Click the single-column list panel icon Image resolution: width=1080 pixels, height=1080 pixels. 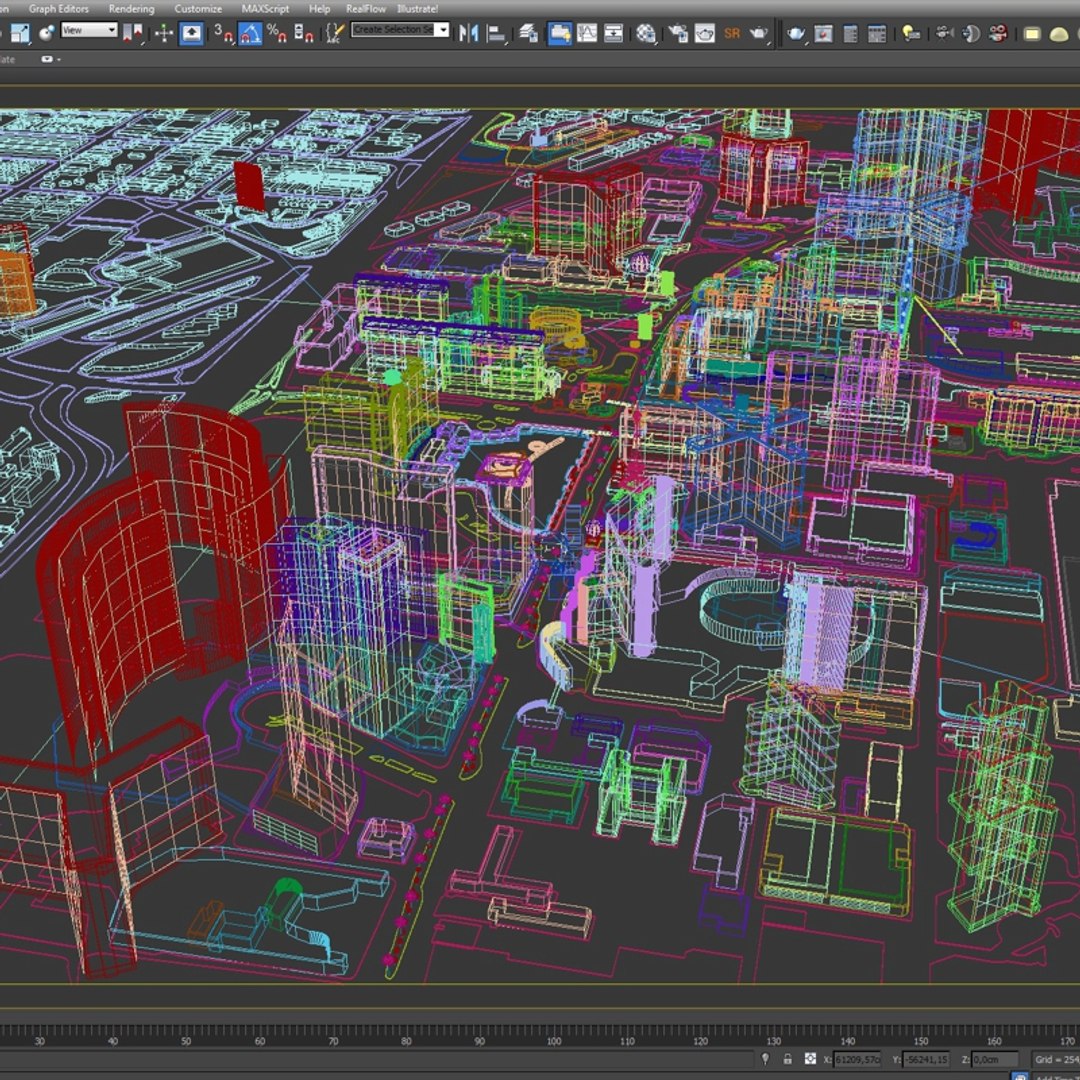point(850,32)
